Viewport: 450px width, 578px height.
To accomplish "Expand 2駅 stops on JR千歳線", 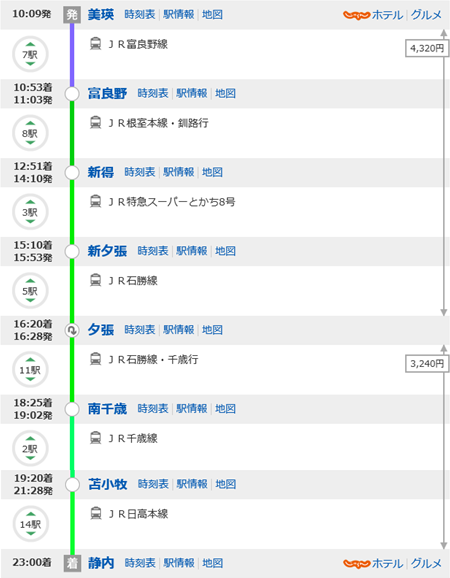I will pyautogui.click(x=30, y=449).
